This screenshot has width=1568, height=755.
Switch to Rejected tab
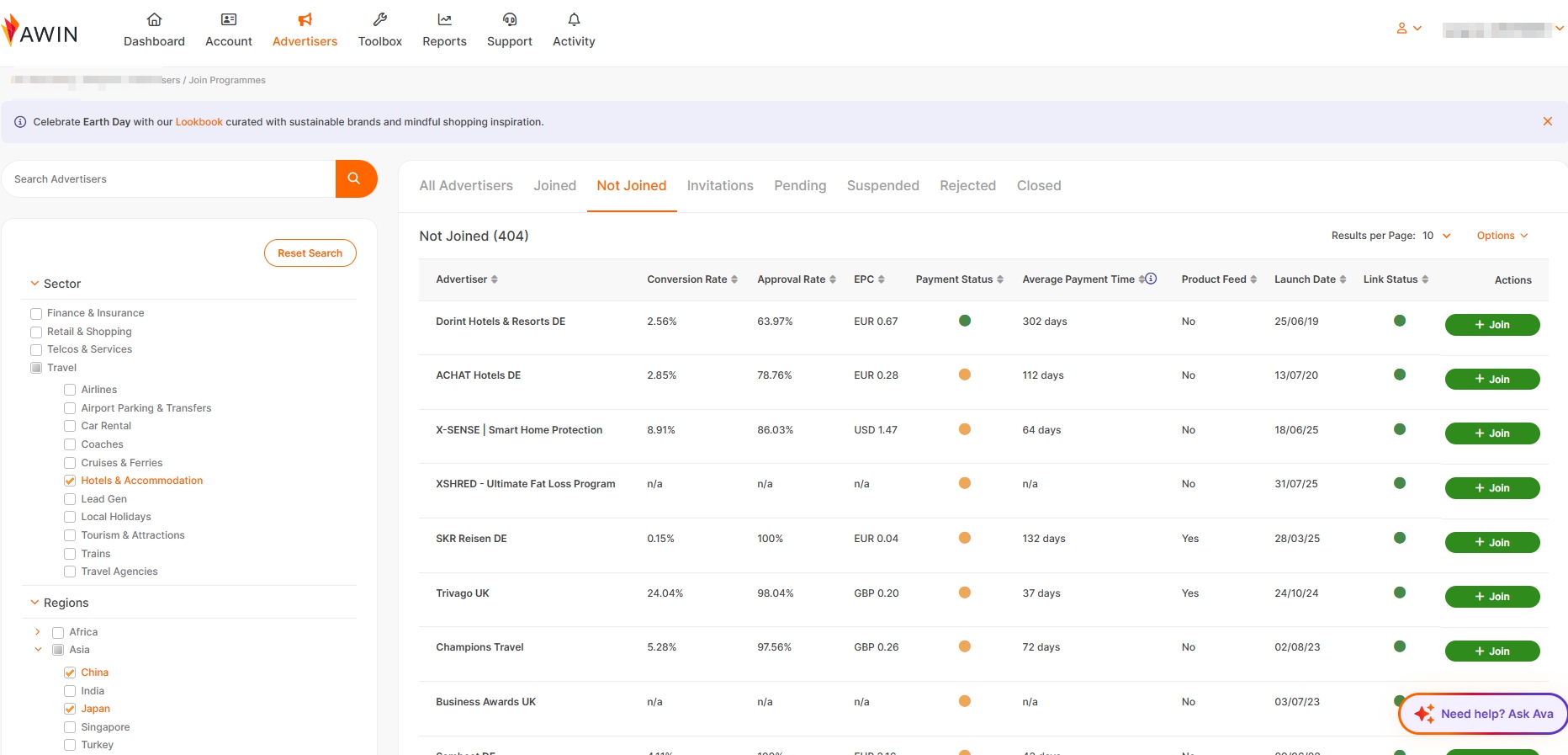(968, 186)
